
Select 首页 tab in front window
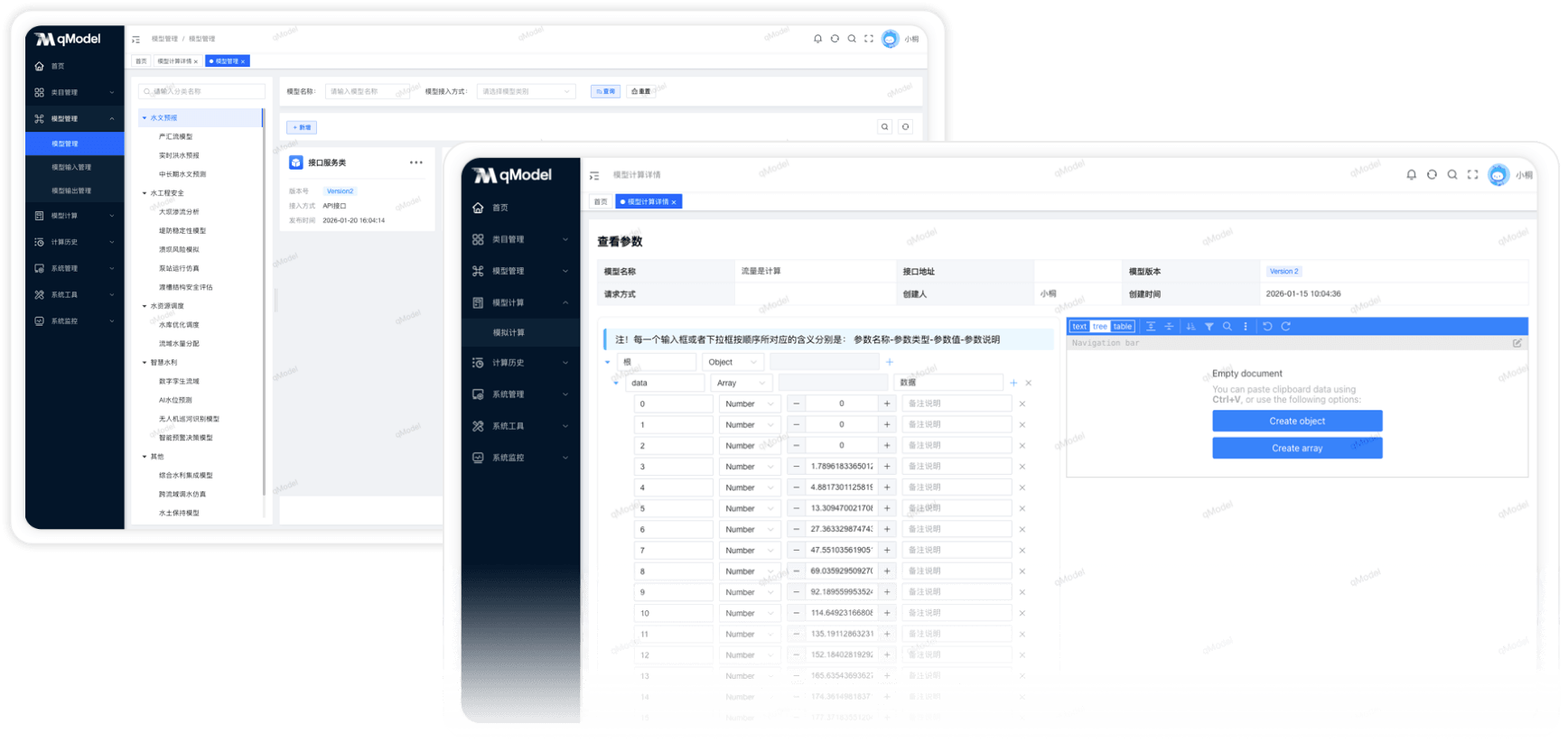[601, 201]
